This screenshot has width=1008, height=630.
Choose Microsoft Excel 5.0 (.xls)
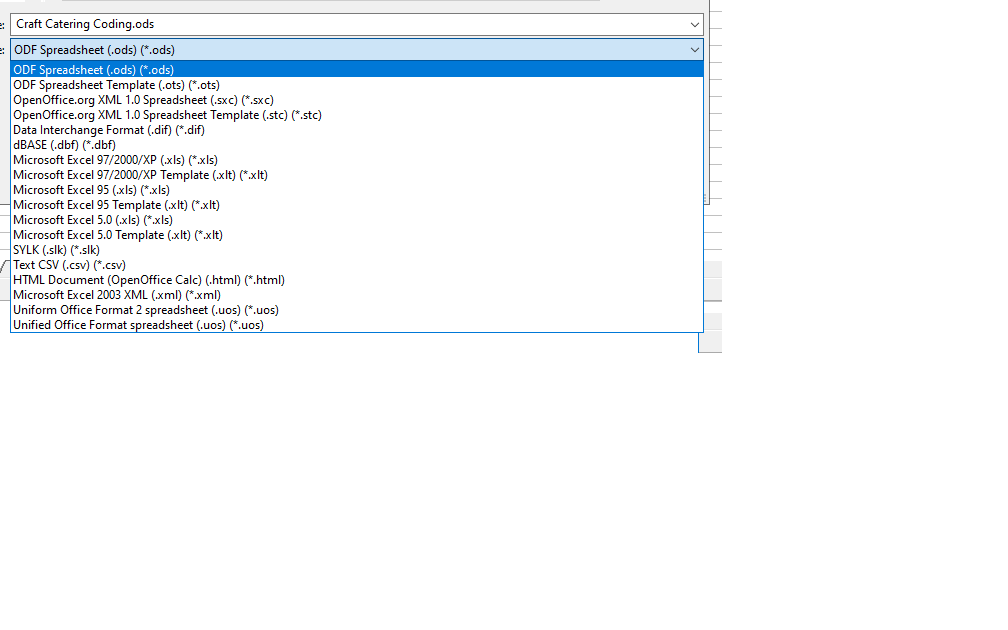[357, 220]
